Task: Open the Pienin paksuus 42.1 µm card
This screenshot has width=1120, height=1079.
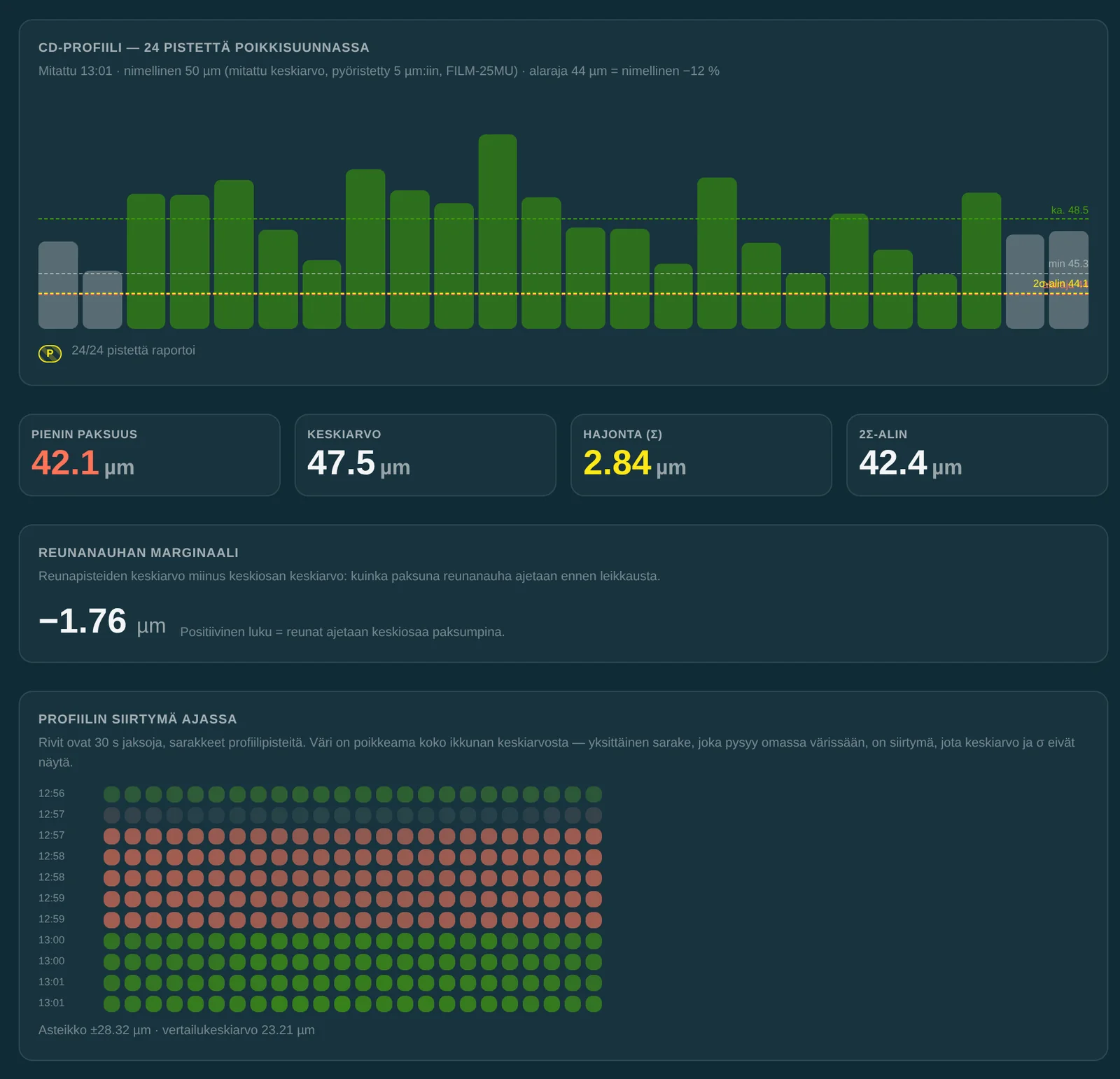Action: pos(149,455)
